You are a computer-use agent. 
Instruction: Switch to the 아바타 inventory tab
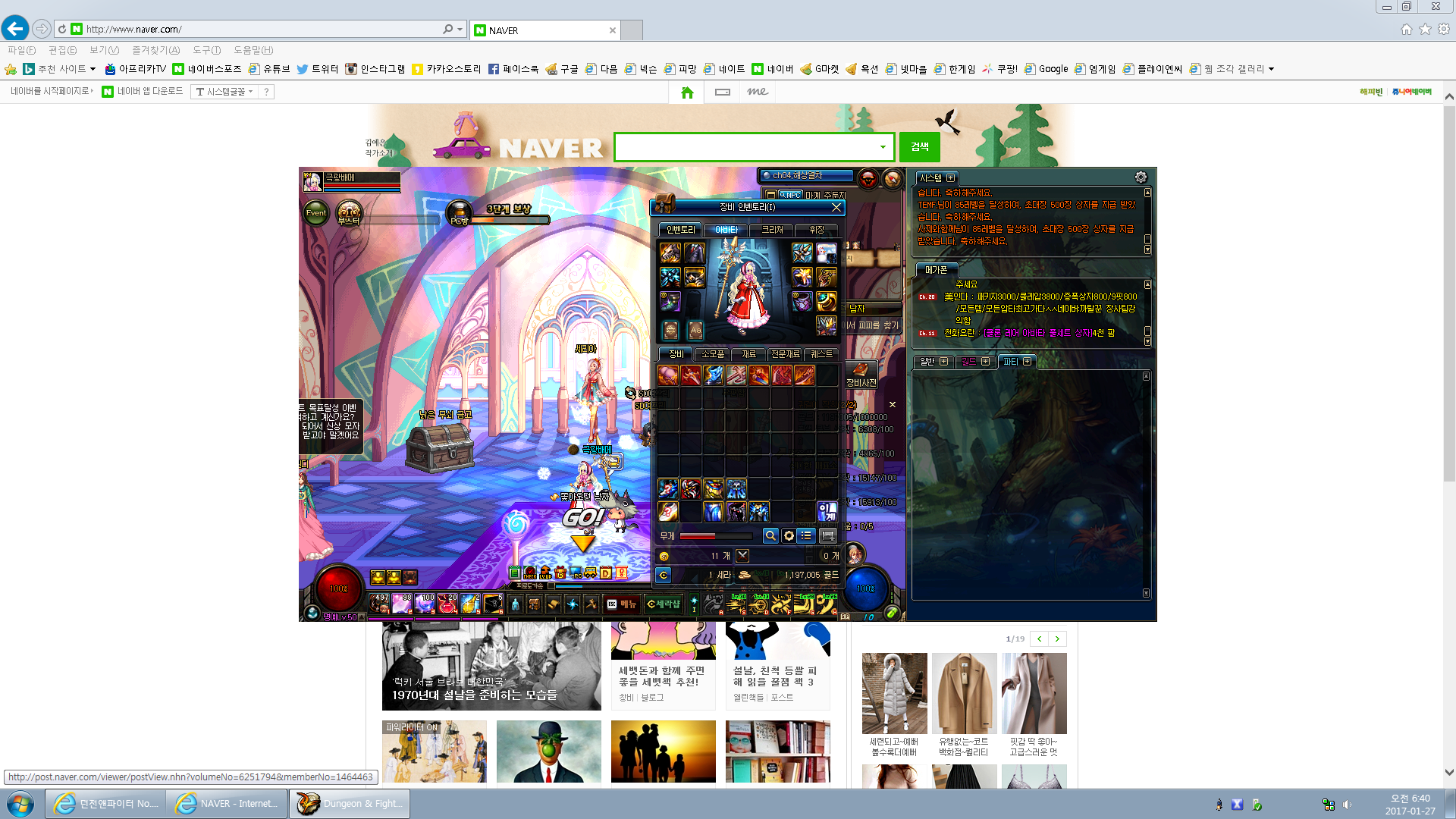[x=726, y=230]
